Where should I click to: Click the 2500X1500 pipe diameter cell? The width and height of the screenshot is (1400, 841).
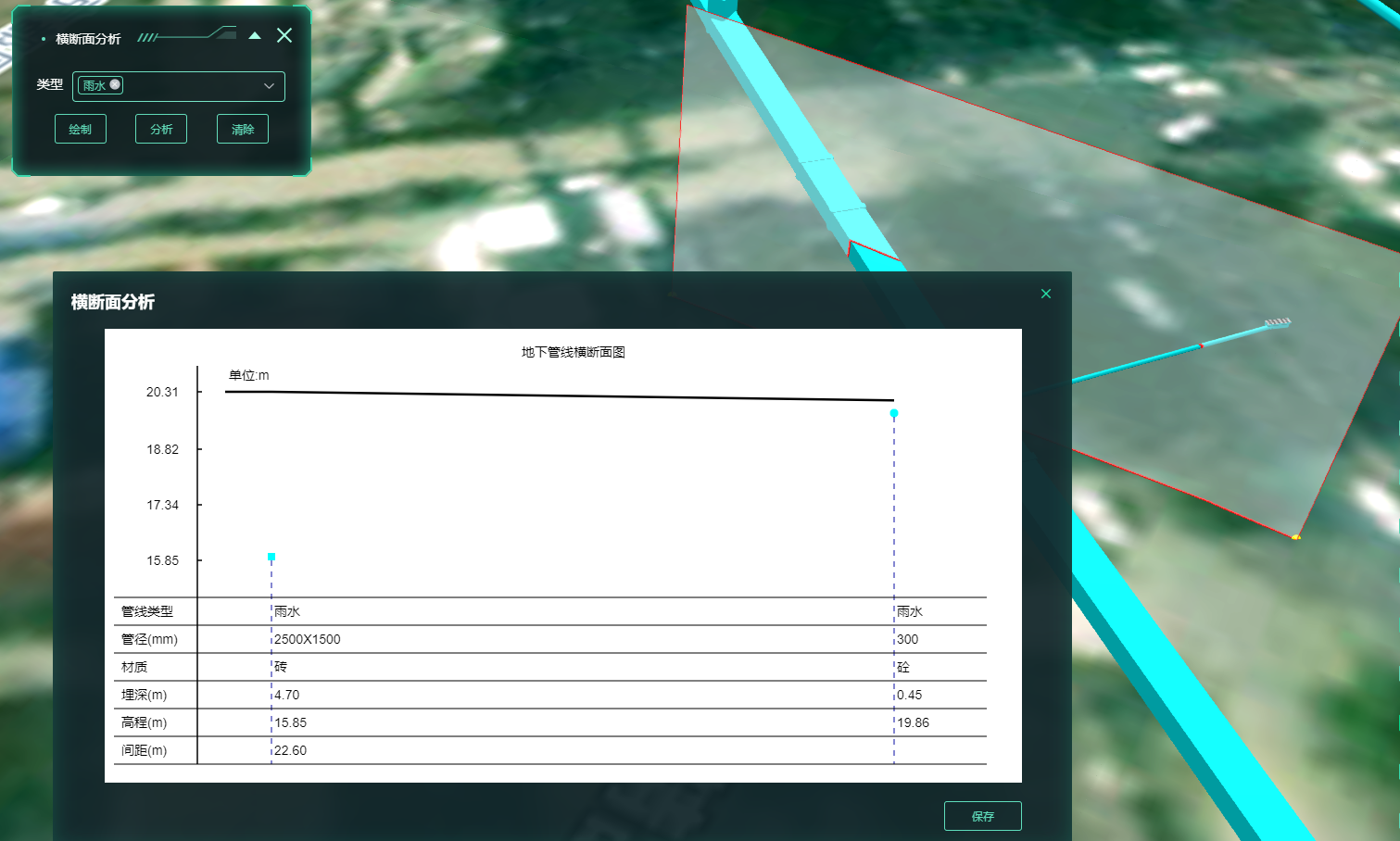[308, 639]
